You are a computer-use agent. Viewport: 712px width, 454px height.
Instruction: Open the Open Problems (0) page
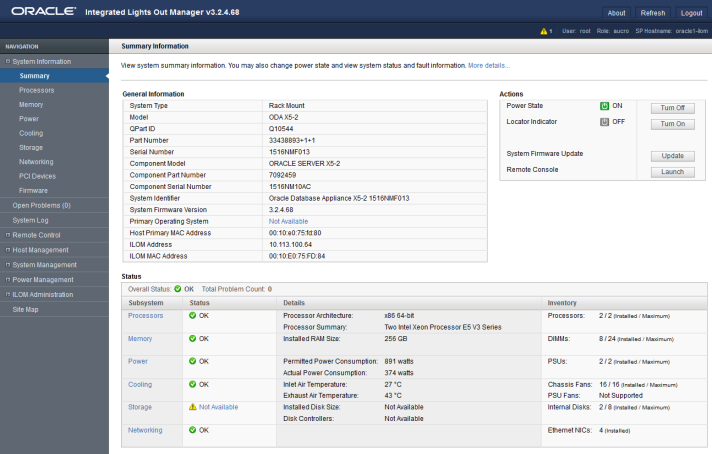(x=41, y=206)
